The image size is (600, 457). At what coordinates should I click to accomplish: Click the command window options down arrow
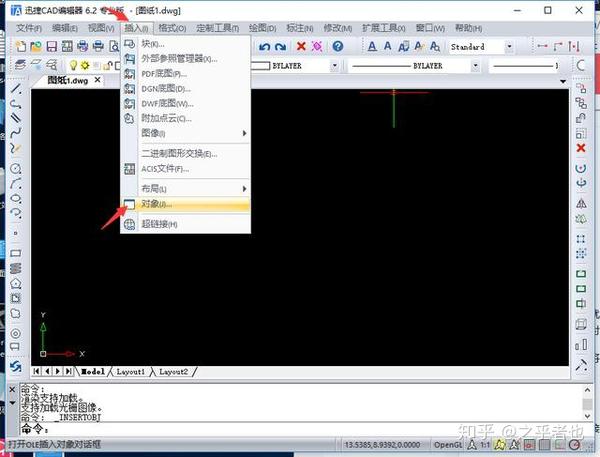(x=12, y=403)
